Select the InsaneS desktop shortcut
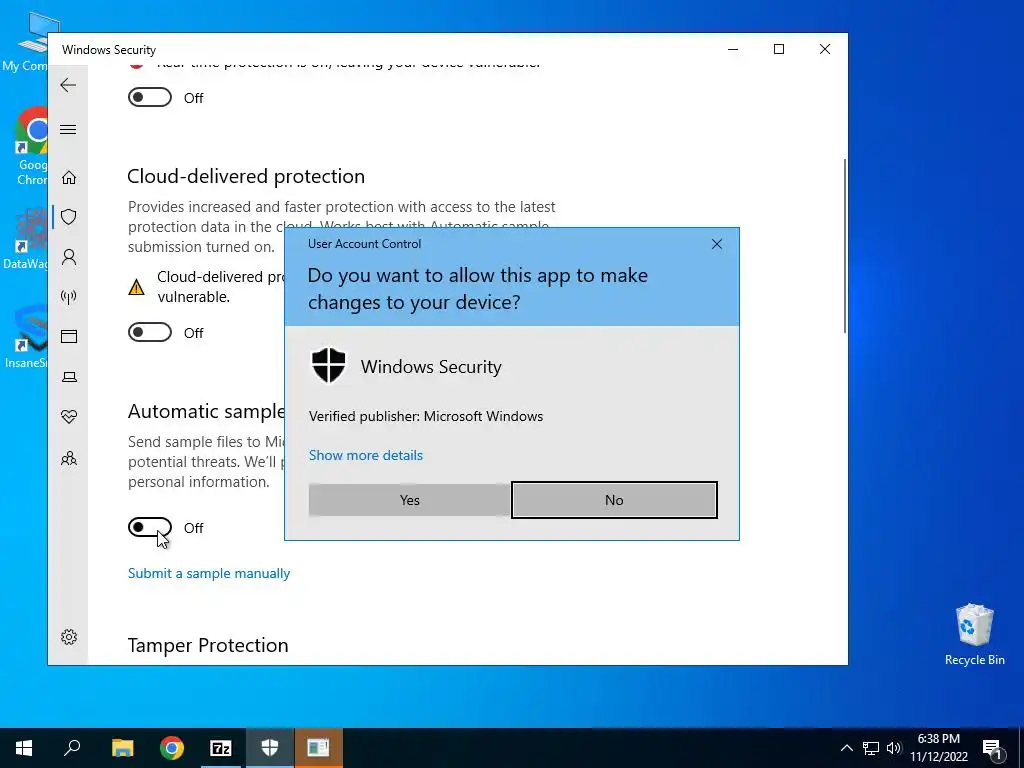The height and width of the screenshot is (768, 1024). pos(26,338)
